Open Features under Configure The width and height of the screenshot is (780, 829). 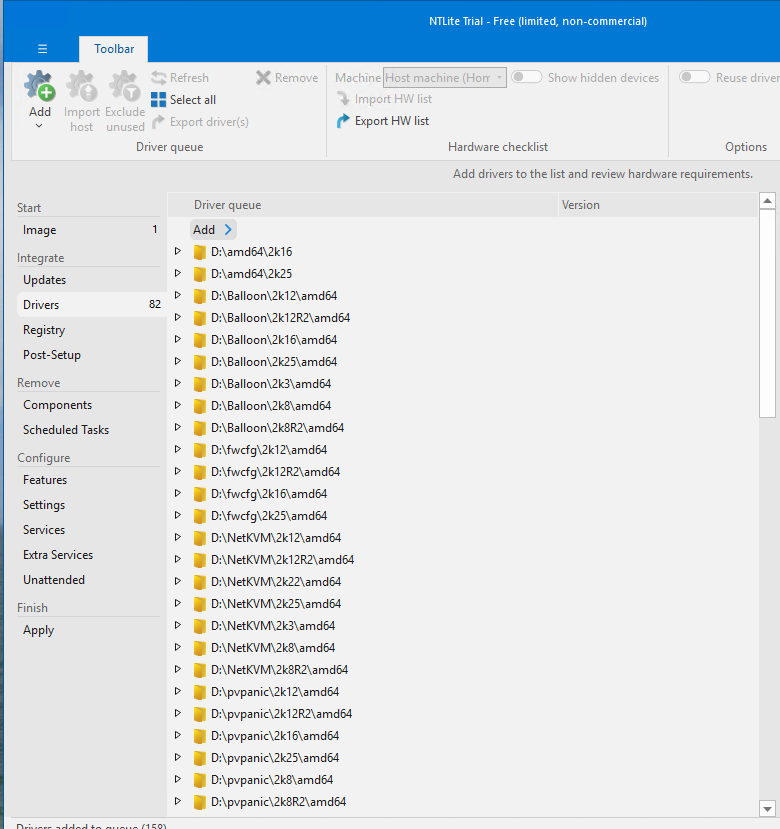[x=90, y=480]
